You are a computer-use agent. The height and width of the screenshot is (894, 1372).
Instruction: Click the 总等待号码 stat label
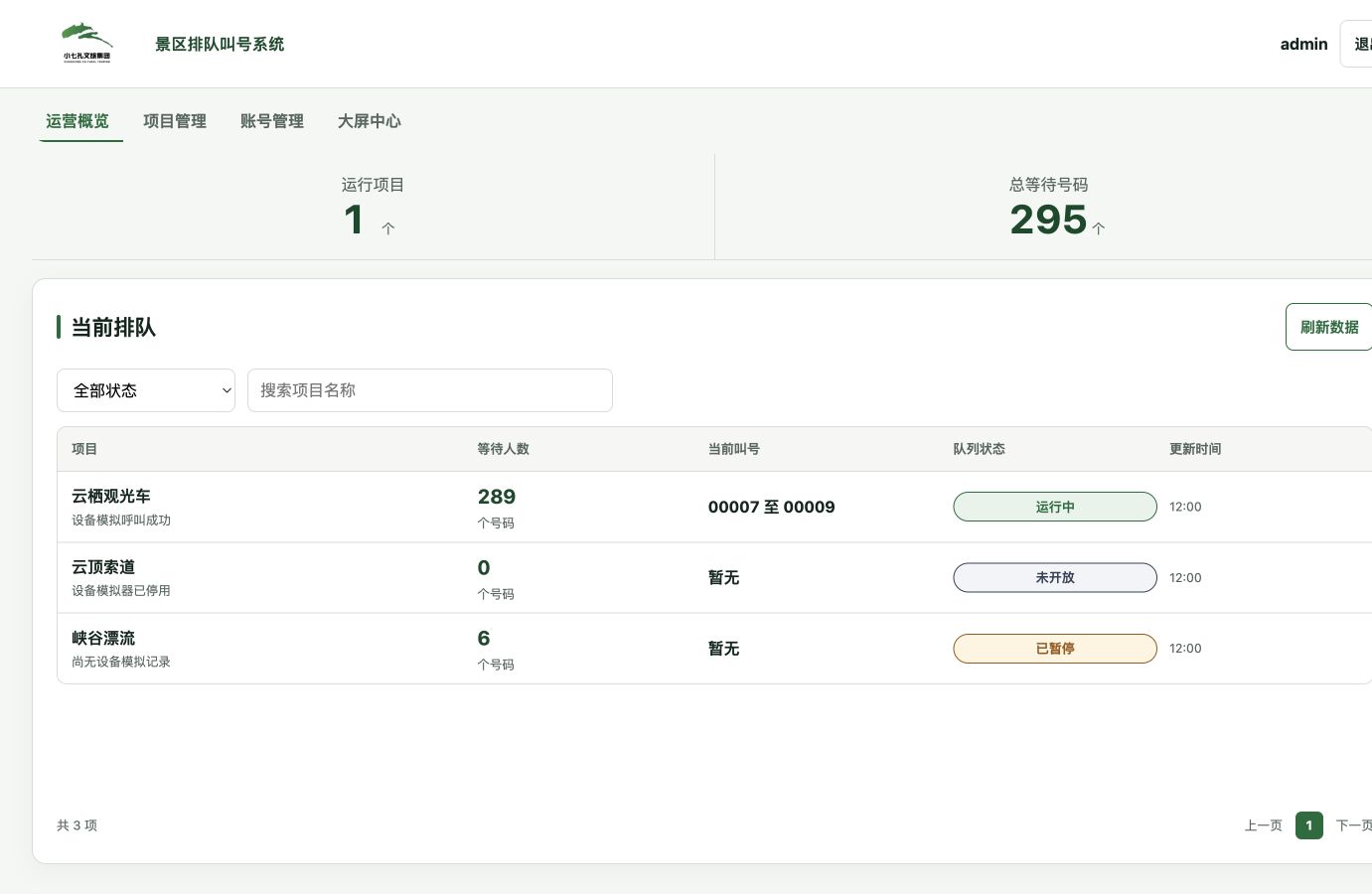coord(1049,185)
